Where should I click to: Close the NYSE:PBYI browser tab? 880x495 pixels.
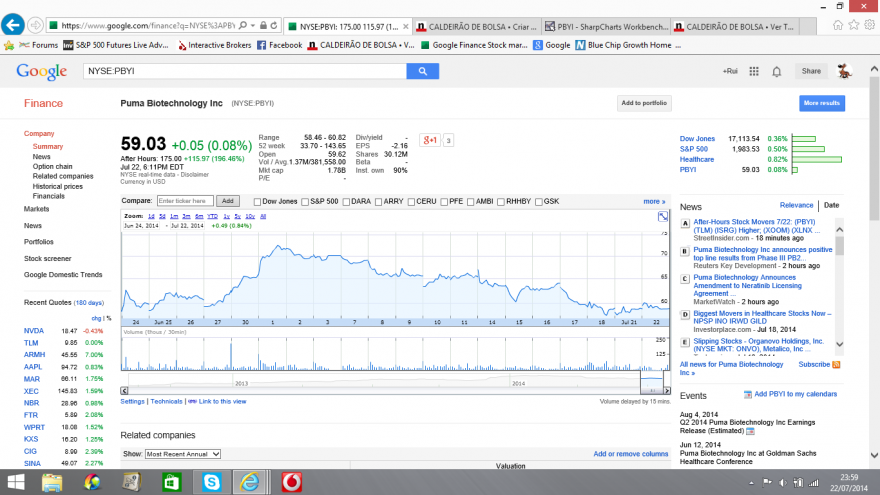click(406, 26)
